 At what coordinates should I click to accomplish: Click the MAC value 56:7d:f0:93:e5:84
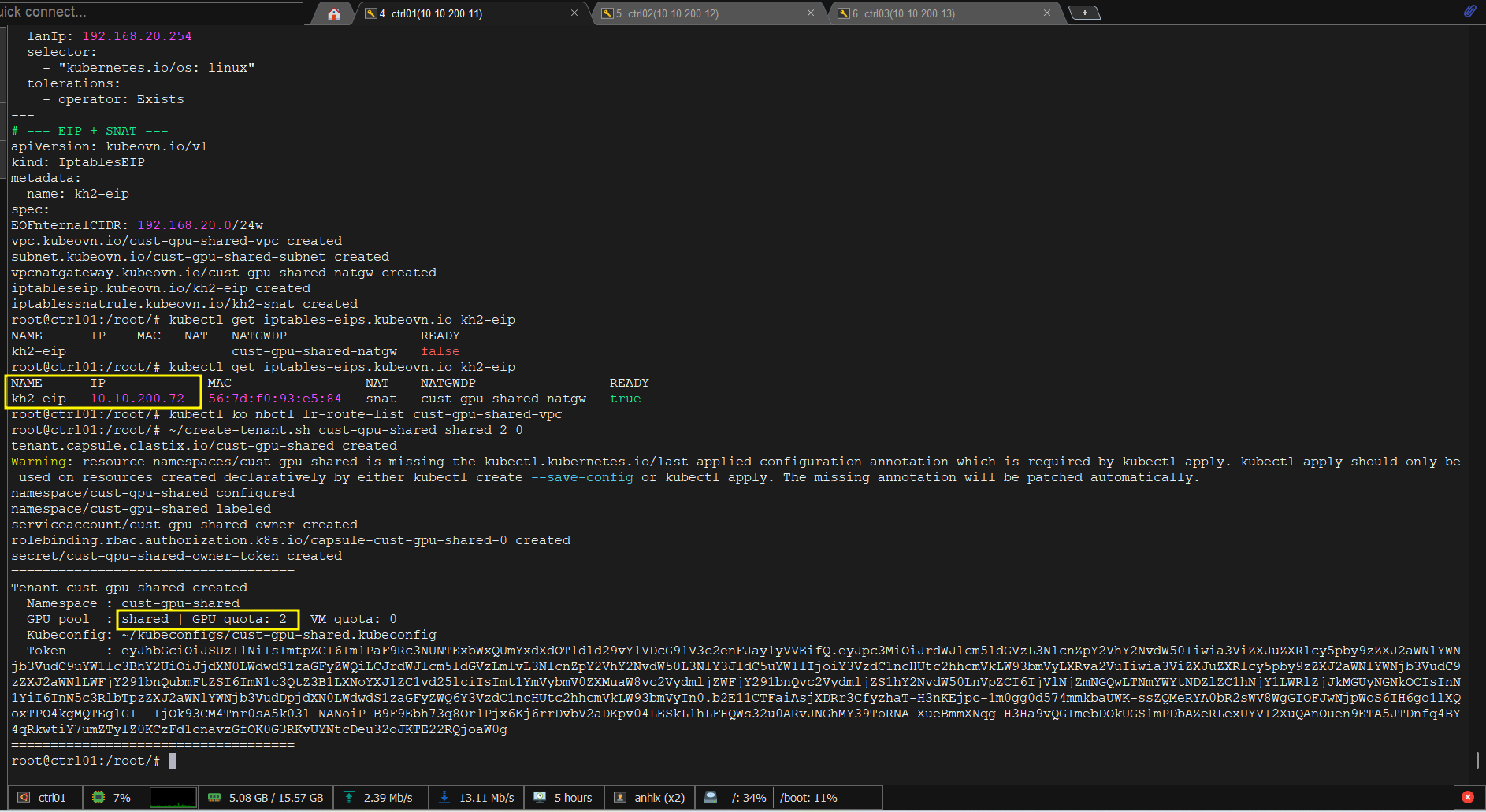click(x=275, y=399)
